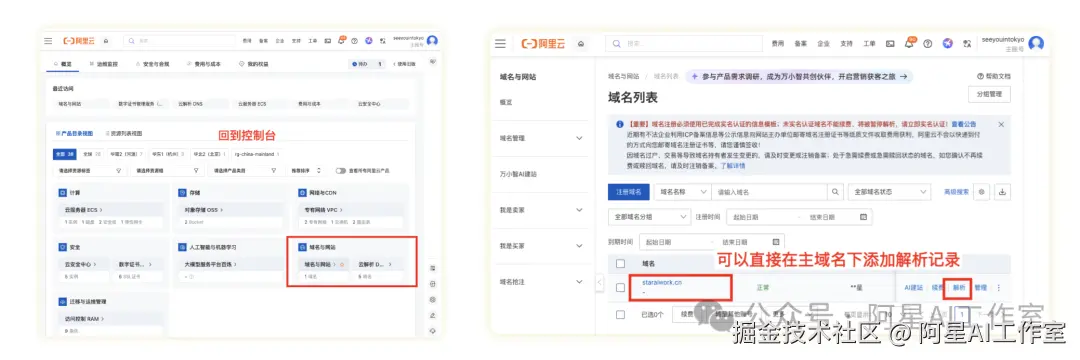Click the top search box in domain list window
Screen dimensions: 1080x360
(684, 43)
